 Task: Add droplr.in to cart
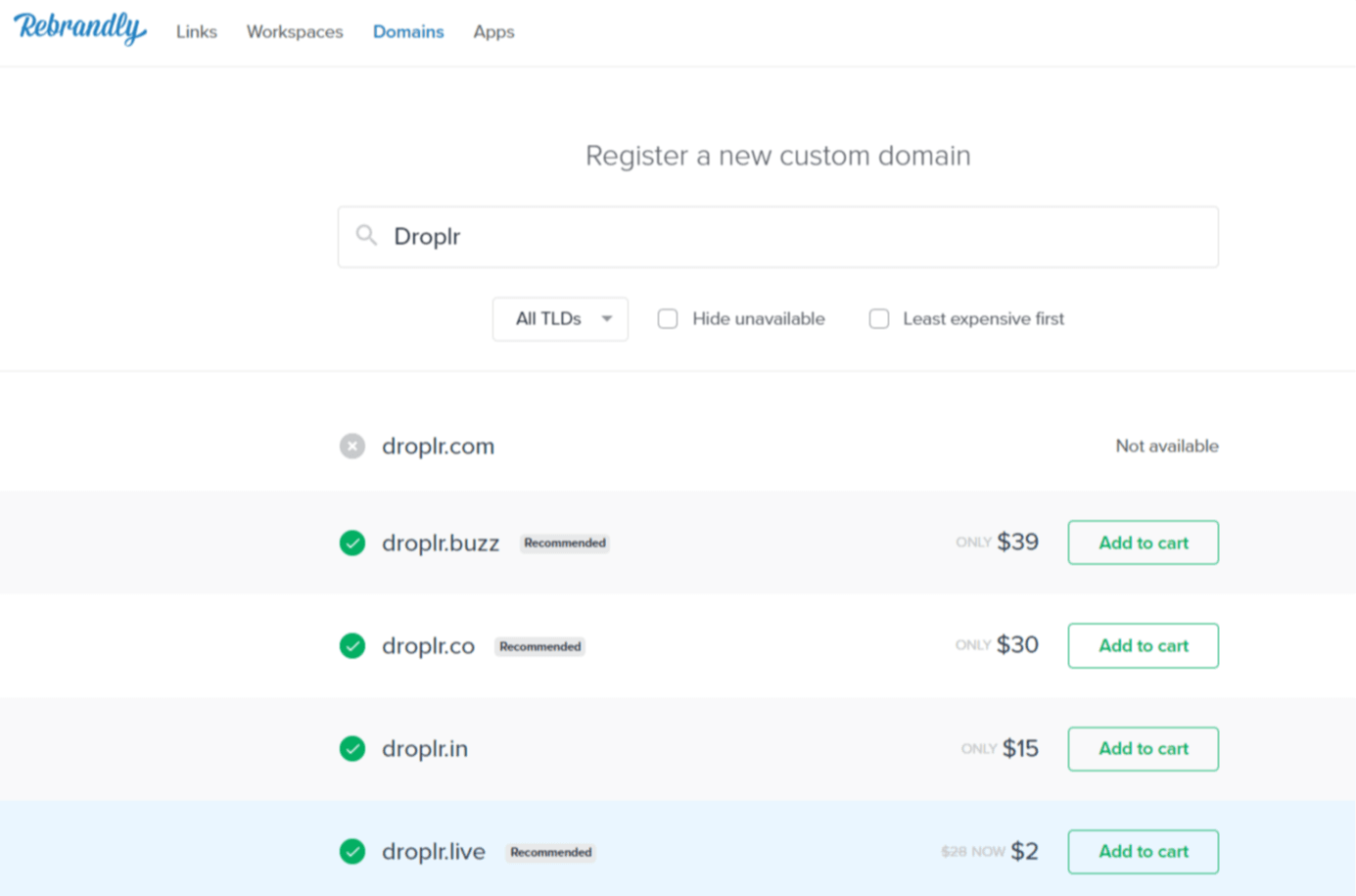1144,749
